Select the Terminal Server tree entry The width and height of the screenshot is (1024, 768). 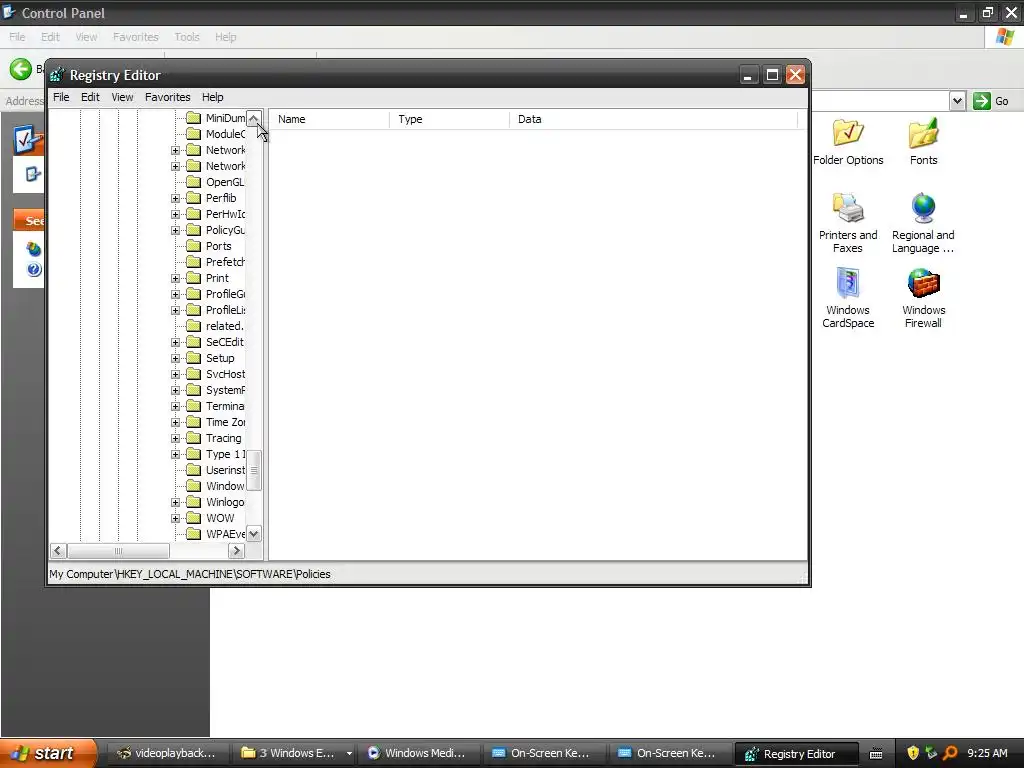[x=225, y=406]
